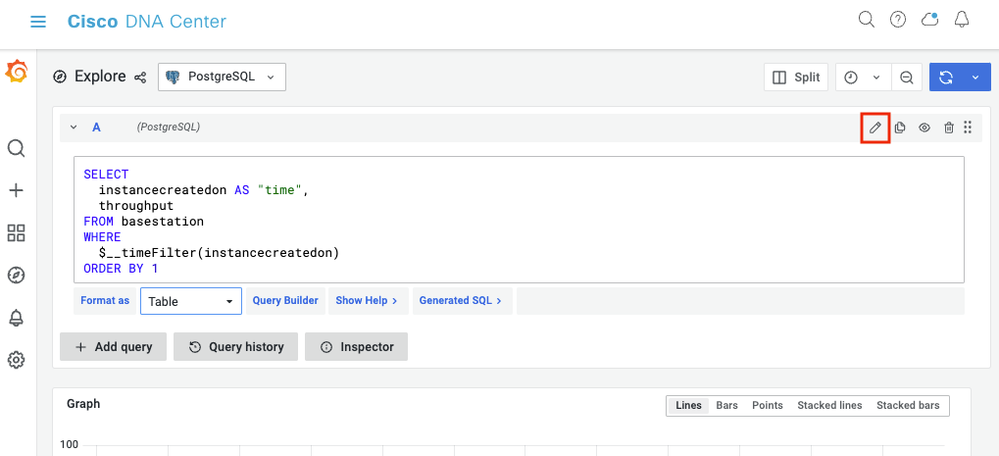999x456 pixels.
Task: Select Stacked bars graph style
Action: coord(908,406)
